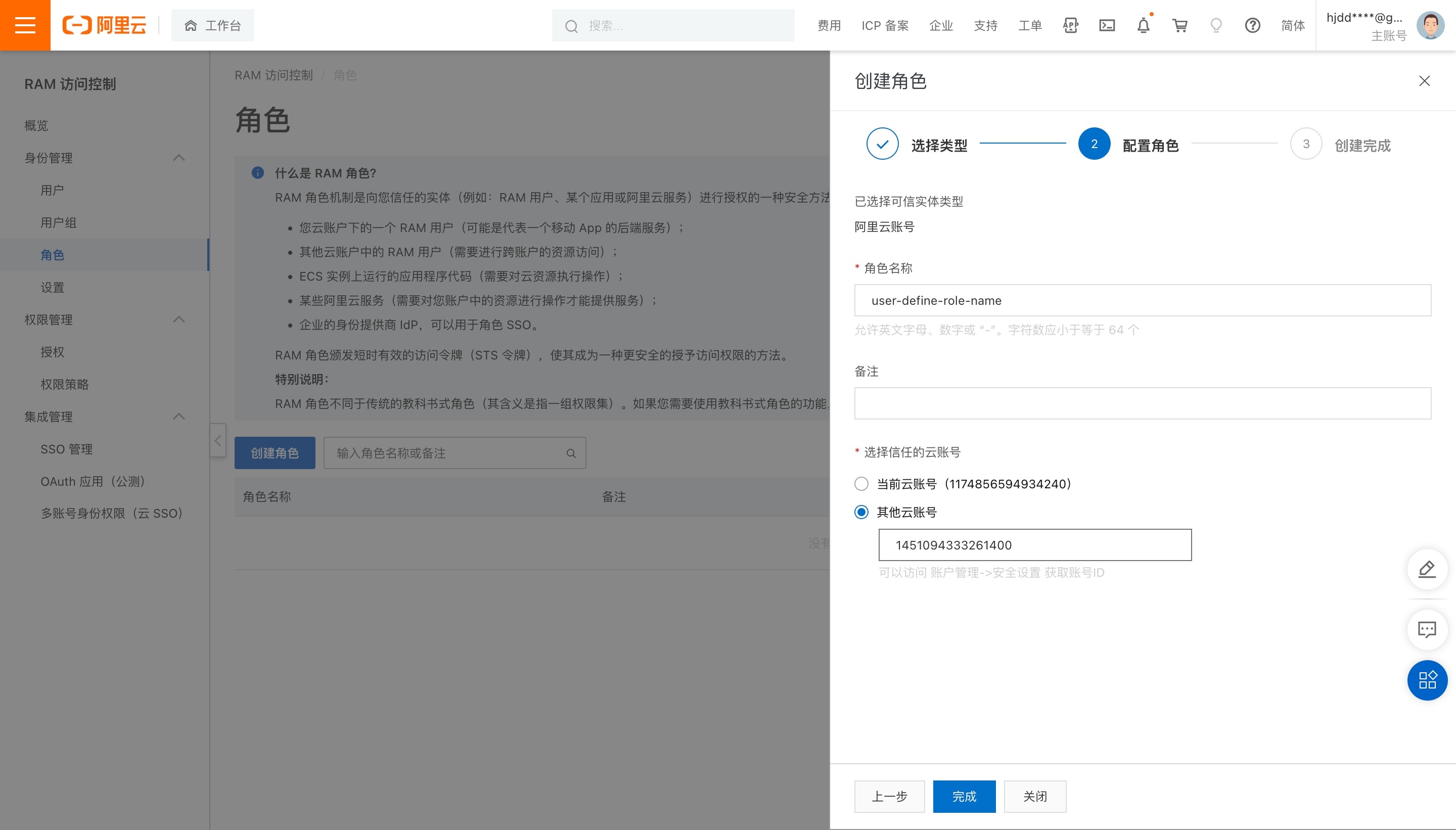Click the other account ID input
Screen dimensions: 1456x830
point(1035,545)
